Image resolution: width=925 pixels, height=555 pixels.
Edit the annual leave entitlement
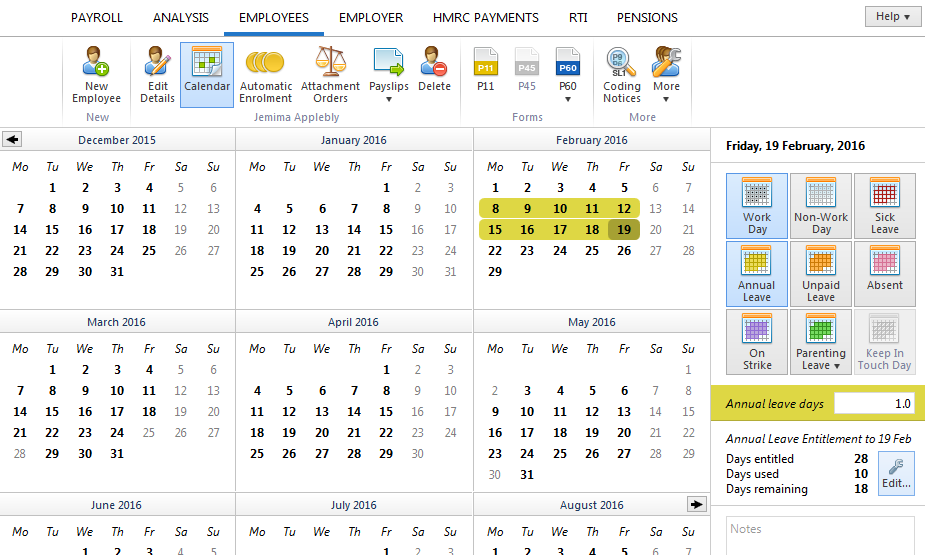[x=896, y=473]
